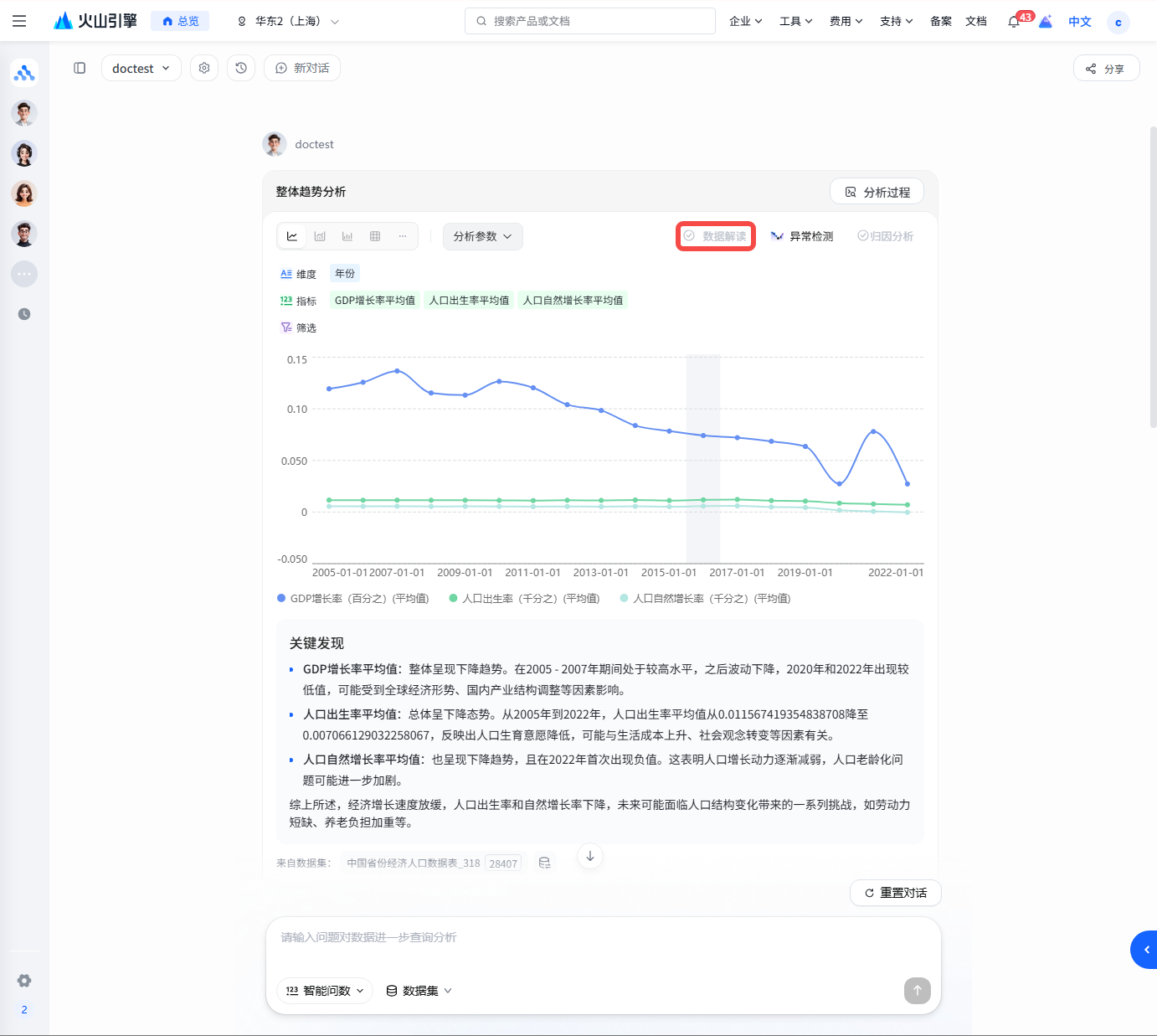Viewport: 1157px width, 1036px height.
Task: Expand the 数据集 dataset dropdown
Action: click(x=419, y=991)
